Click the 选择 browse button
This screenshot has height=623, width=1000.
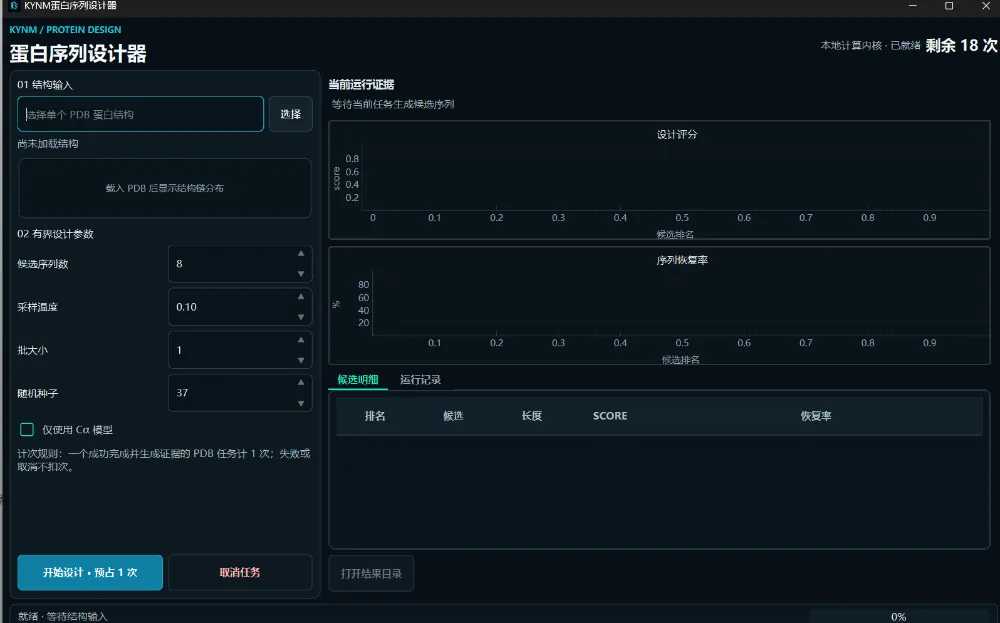[291, 114]
